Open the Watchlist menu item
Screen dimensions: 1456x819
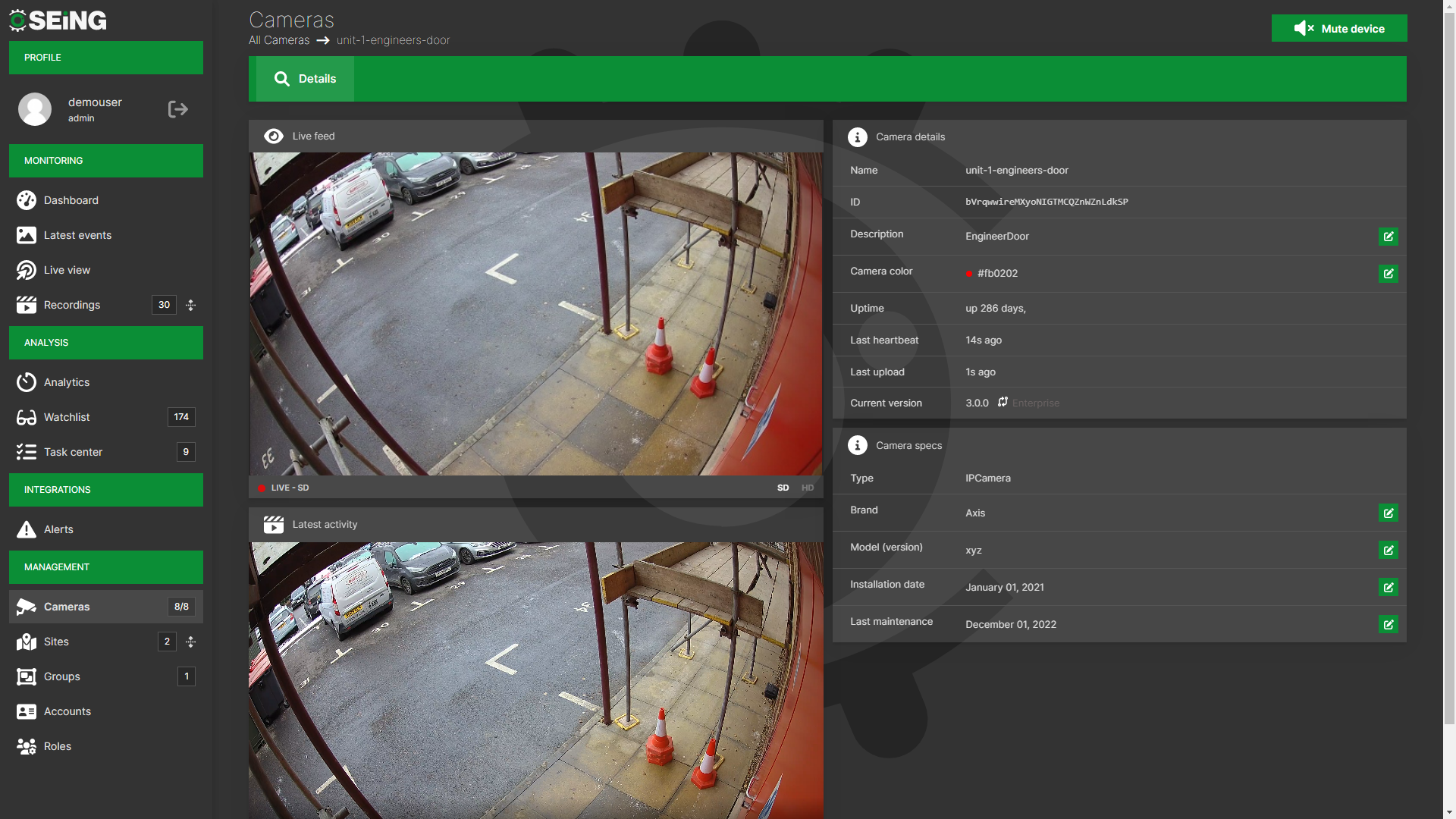(x=67, y=417)
